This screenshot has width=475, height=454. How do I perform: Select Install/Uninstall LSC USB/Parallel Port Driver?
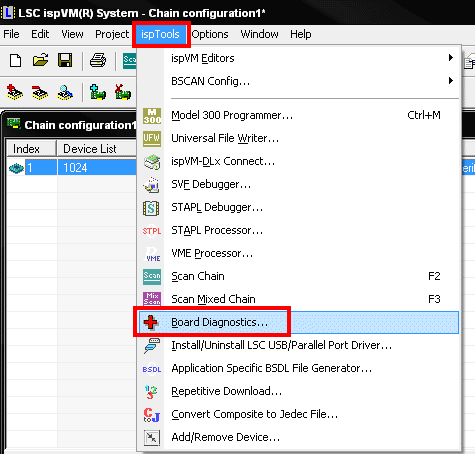coord(299,345)
